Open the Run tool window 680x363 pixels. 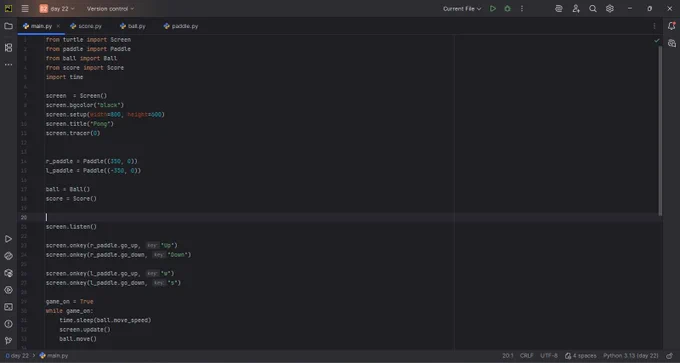pos(8,239)
